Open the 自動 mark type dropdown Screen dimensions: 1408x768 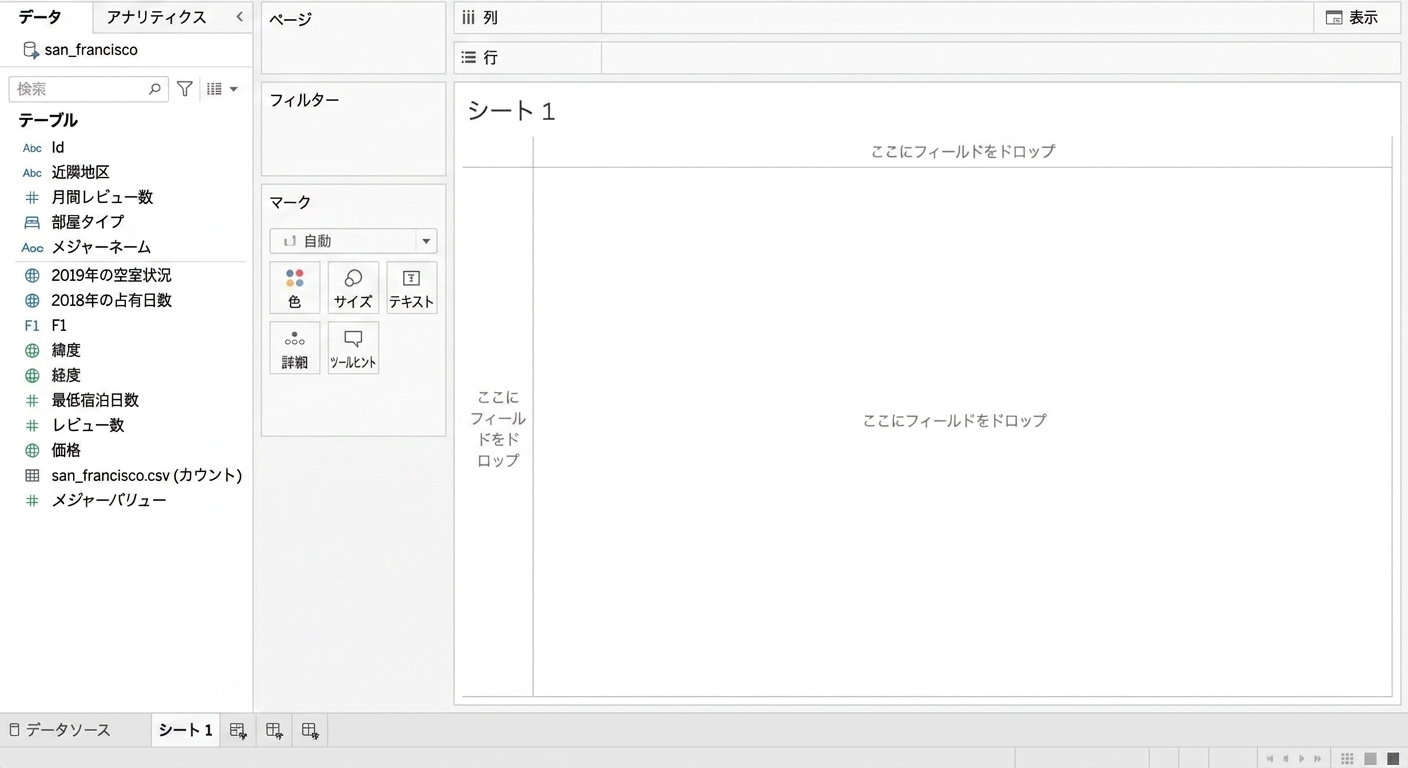click(x=353, y=241)
